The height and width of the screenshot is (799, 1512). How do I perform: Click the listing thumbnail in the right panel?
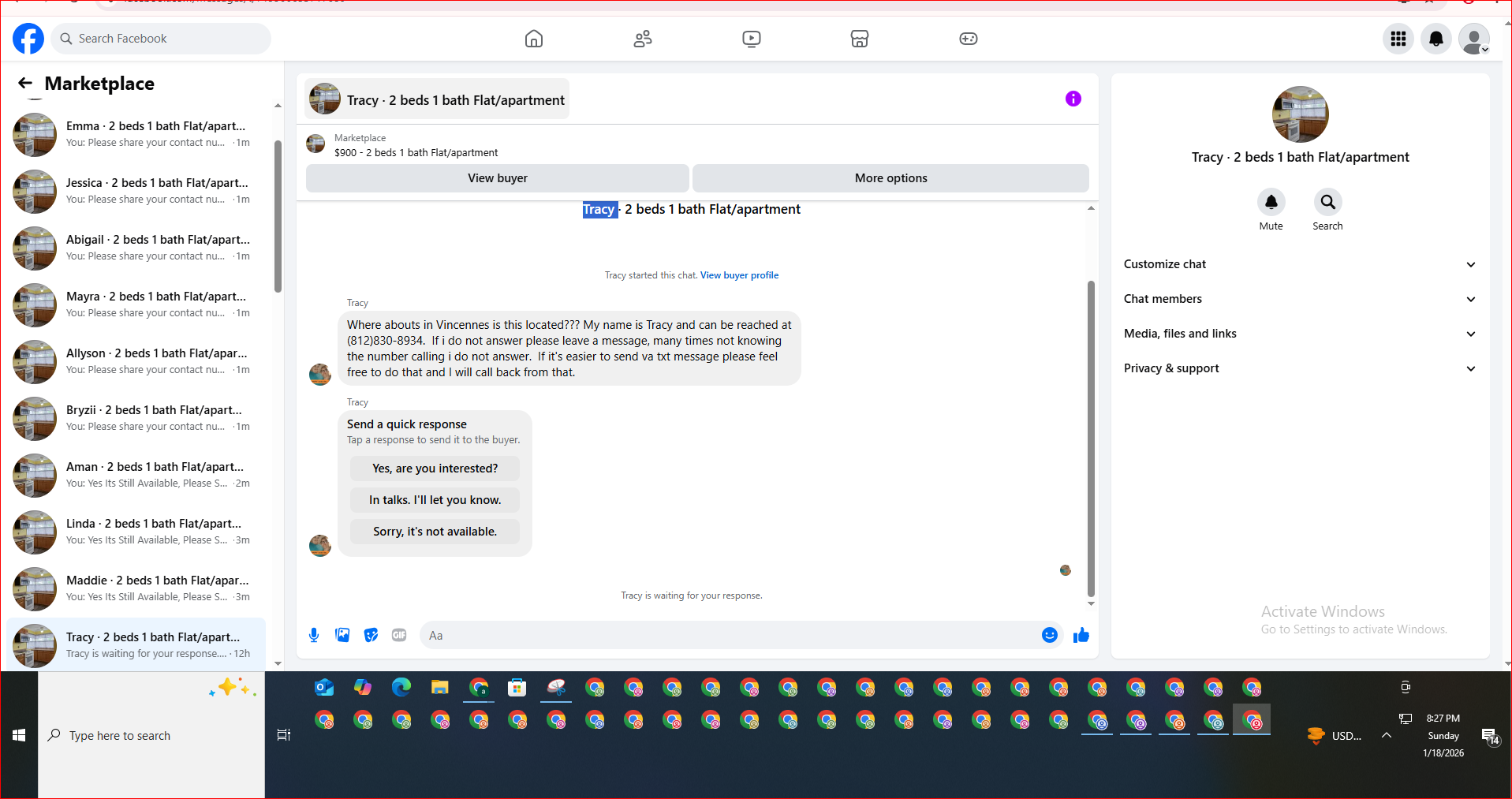[x=1300, y=114]
